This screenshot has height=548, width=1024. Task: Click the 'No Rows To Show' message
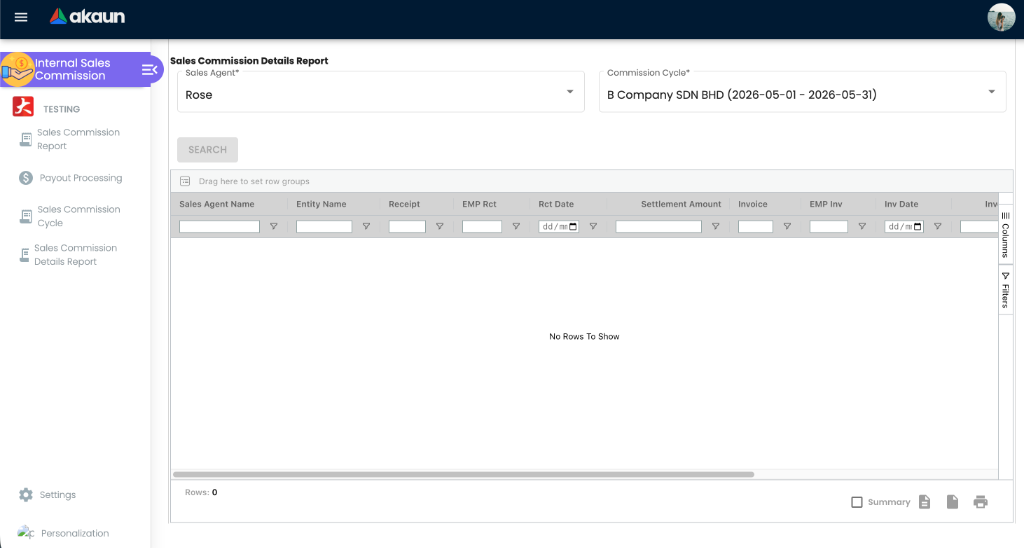point(584,336)
